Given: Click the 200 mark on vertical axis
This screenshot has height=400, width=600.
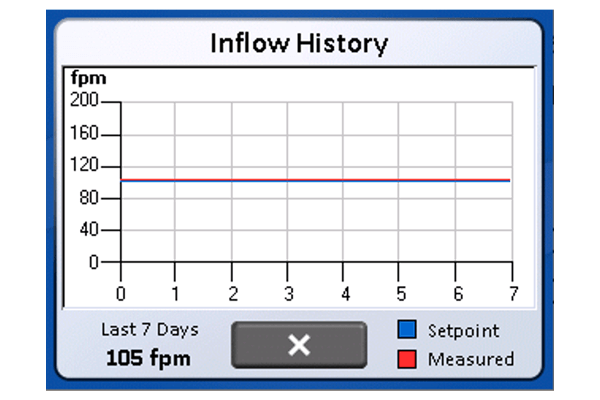Looking at the screenshot, I should pos(85,101).
